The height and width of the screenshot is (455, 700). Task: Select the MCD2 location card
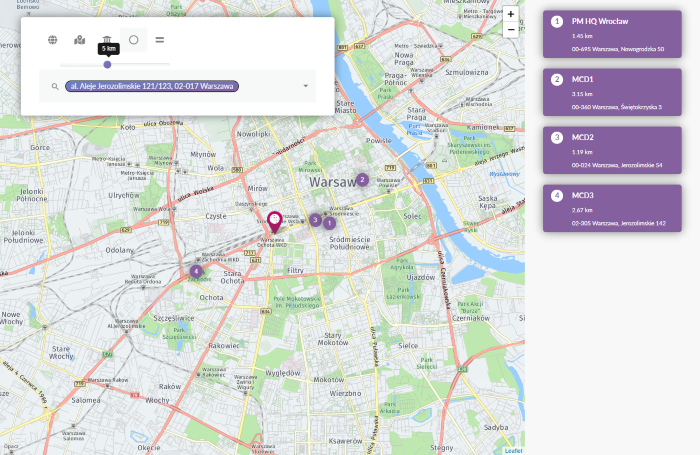(x=612, y=151)
